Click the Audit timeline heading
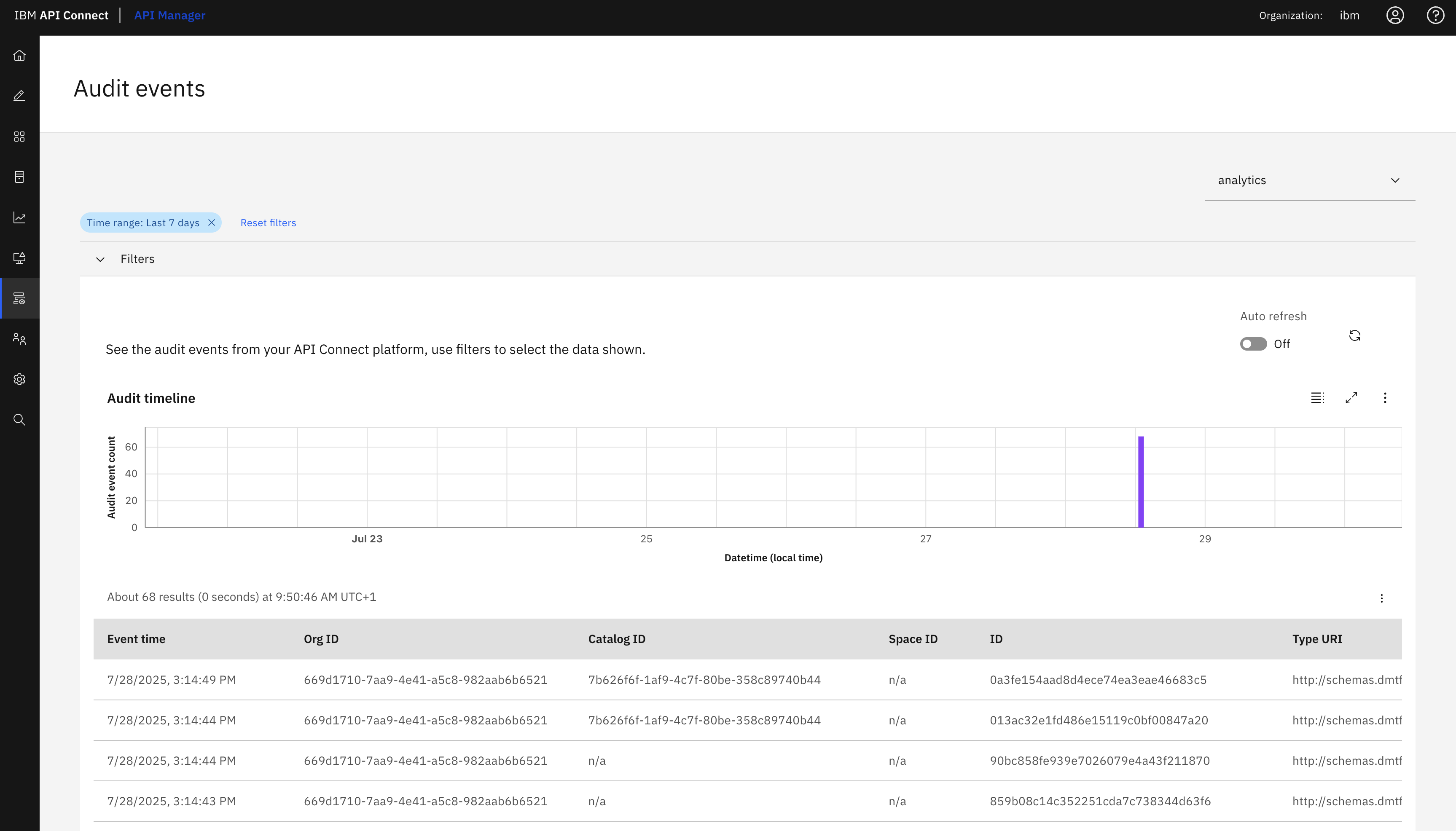 click(x=151, y=398)
